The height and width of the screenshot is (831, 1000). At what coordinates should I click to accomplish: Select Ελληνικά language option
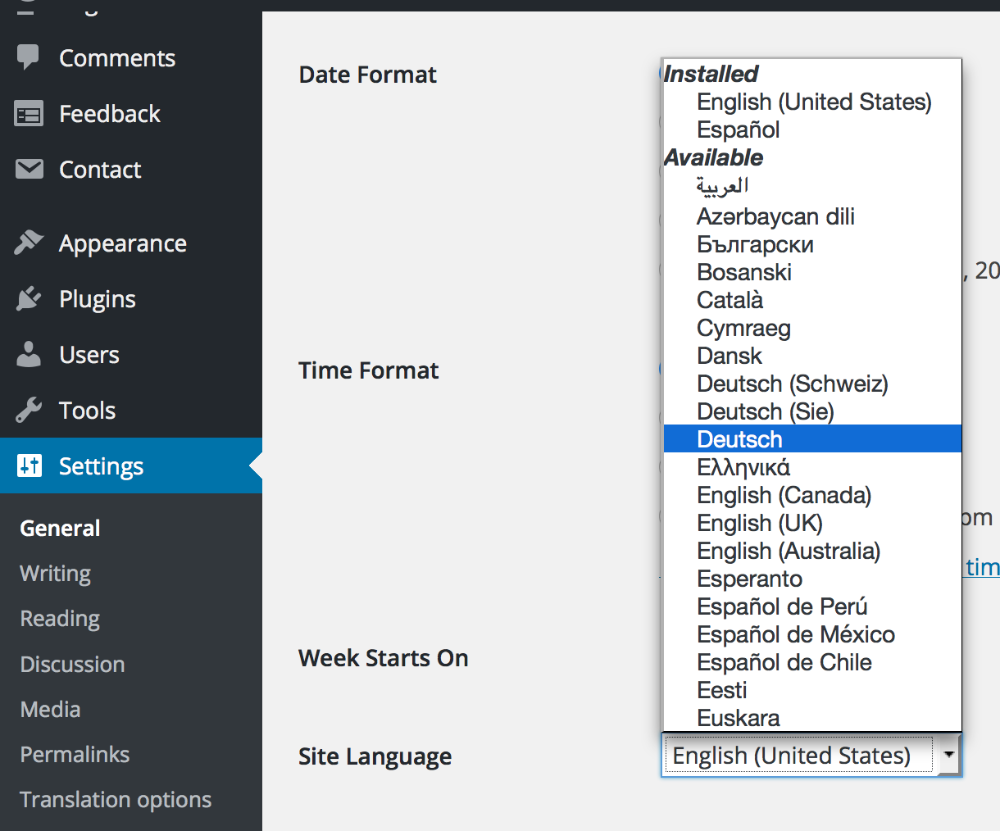[812, 467]
